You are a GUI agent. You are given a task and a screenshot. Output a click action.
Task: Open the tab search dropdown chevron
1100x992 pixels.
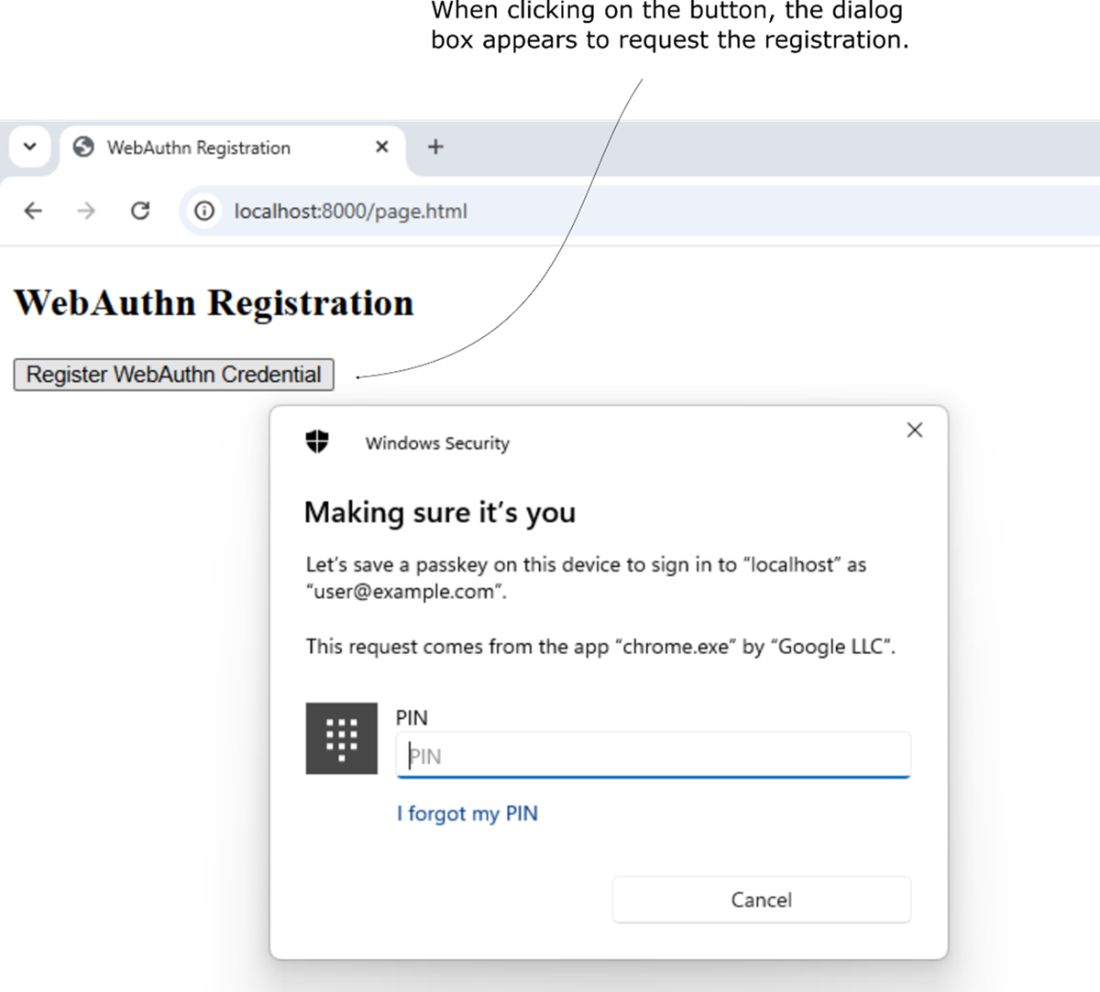pyautogui.click(x=30, y=147)
